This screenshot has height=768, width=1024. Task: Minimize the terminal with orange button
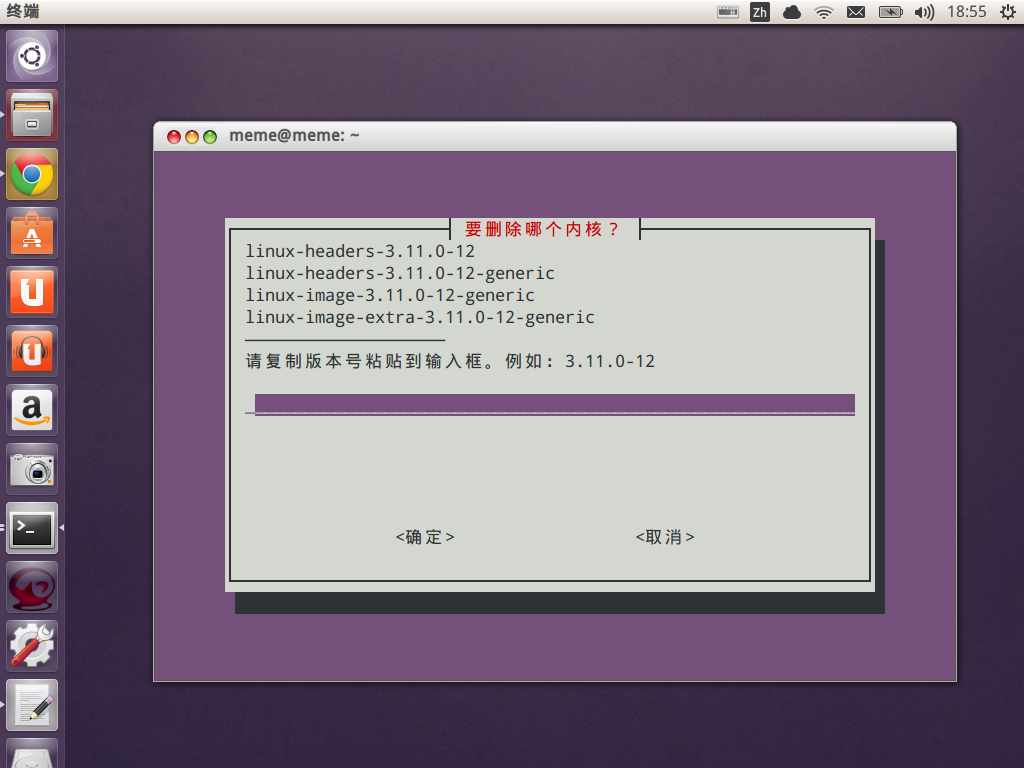click(192, 136)
